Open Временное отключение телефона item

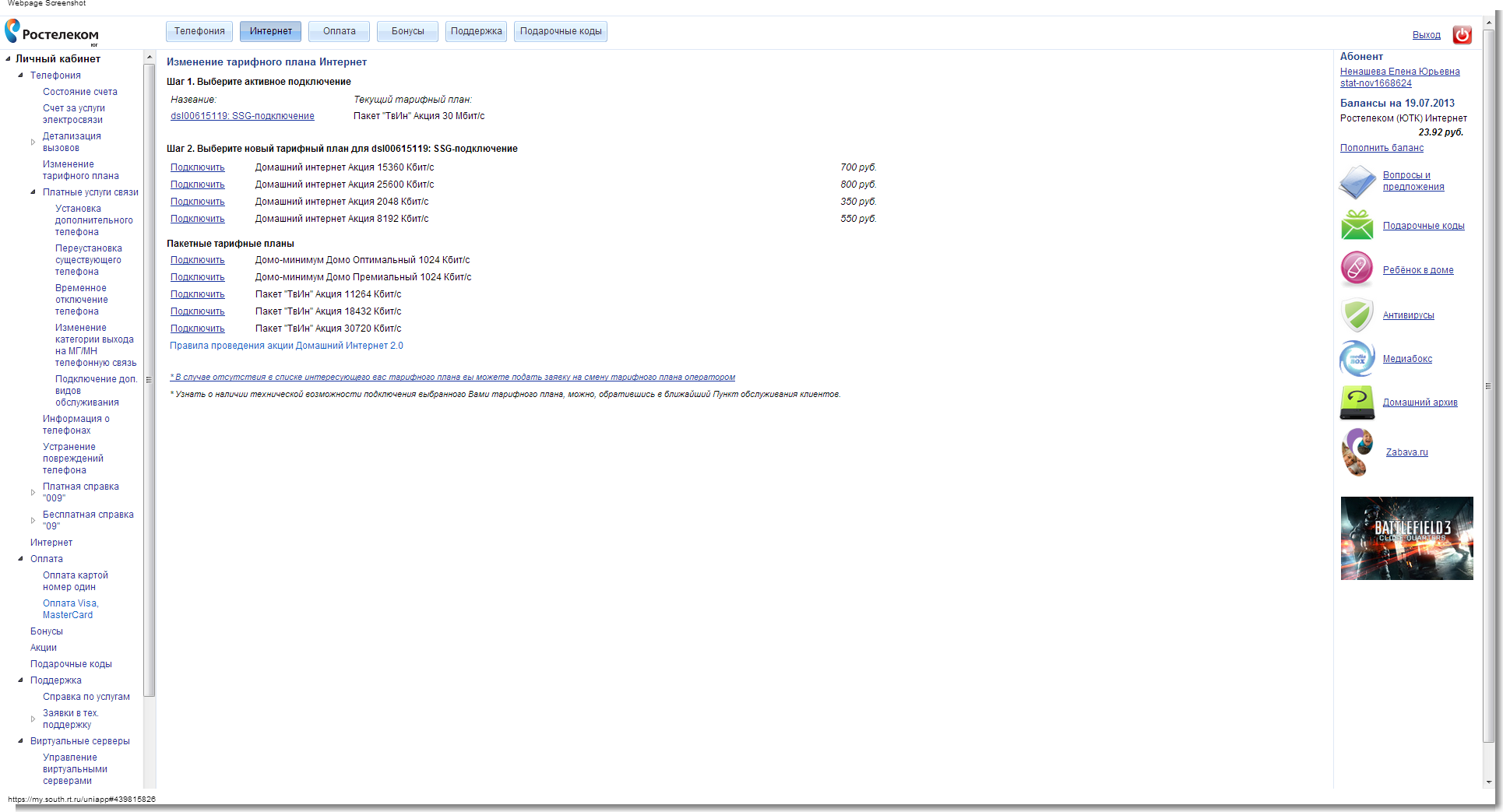(x=81, y=300)
